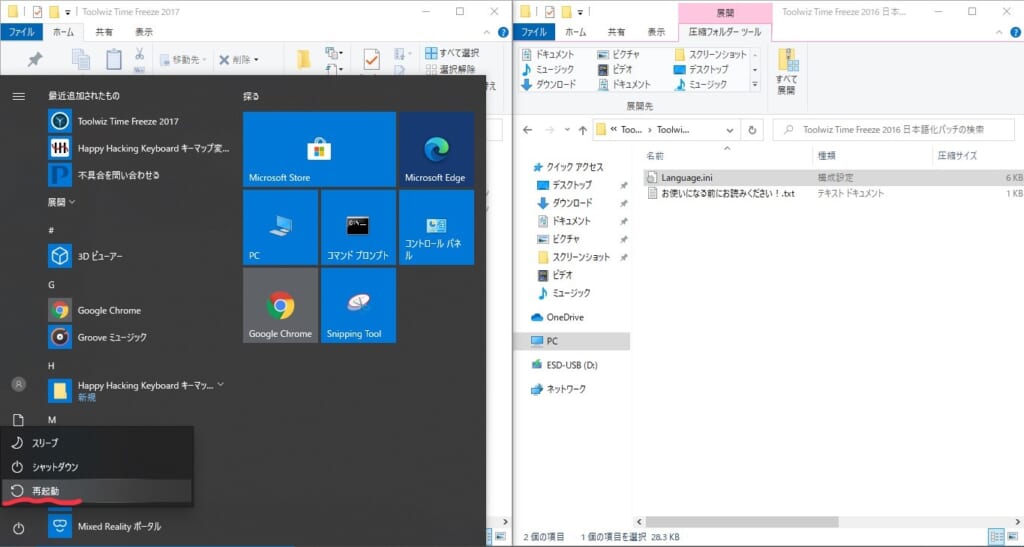This screenshot has height=547, width=1024.
Task: Open help icon in right Explorer window
Action: coord(1016,32)
